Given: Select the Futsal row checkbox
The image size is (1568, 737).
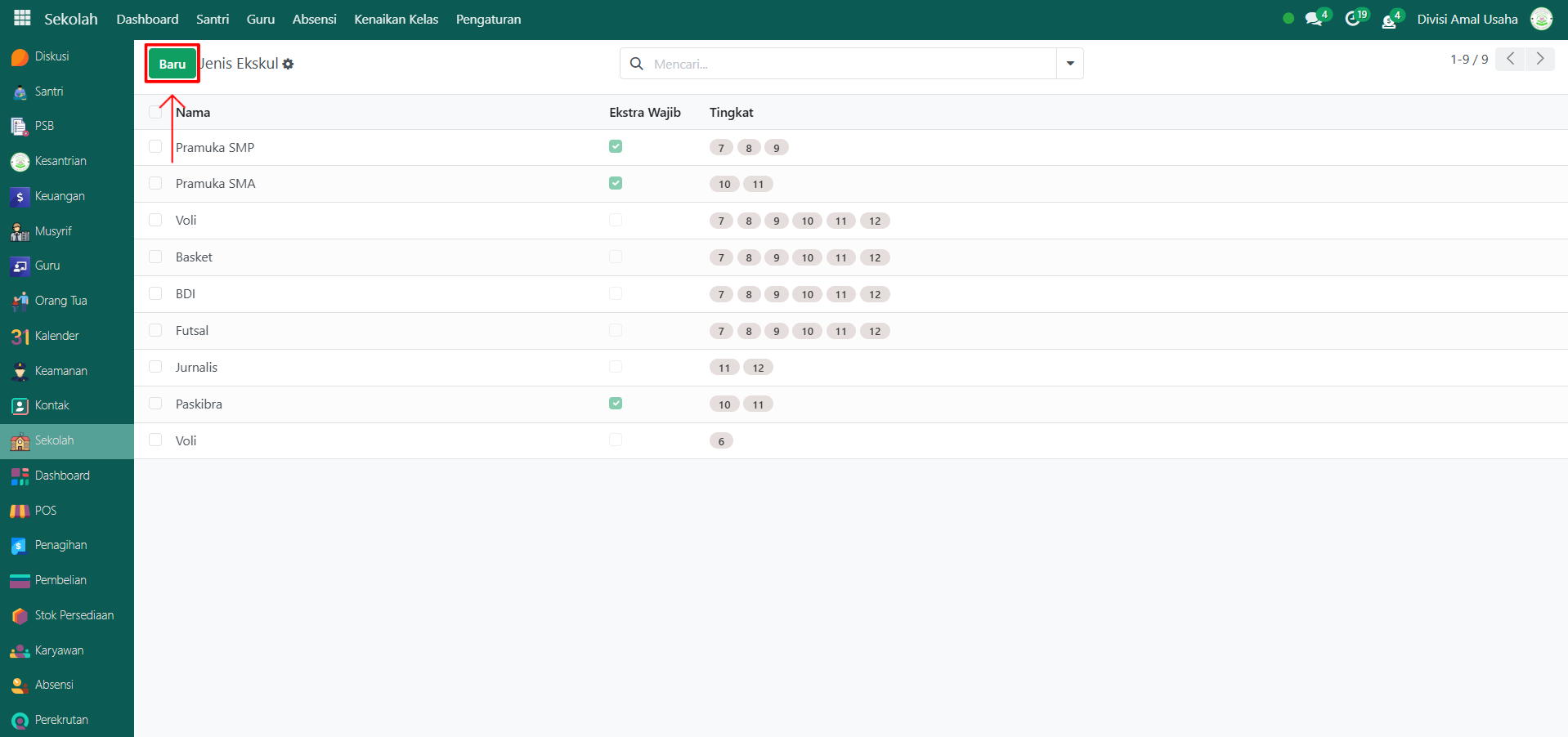Looking at the screenshot, I should pyautogui.click(x=155, y=330).
